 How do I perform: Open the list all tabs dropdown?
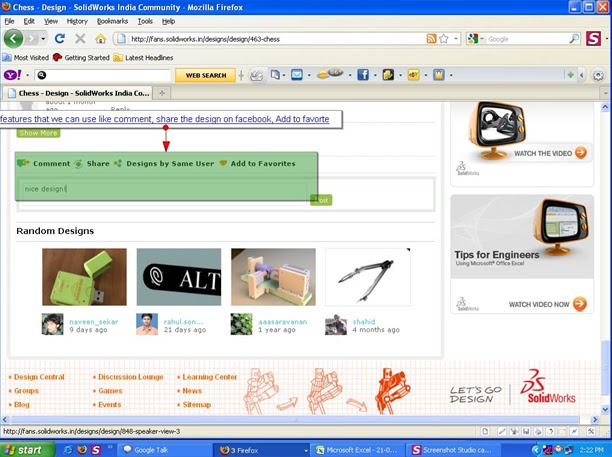tap(605, 93)
